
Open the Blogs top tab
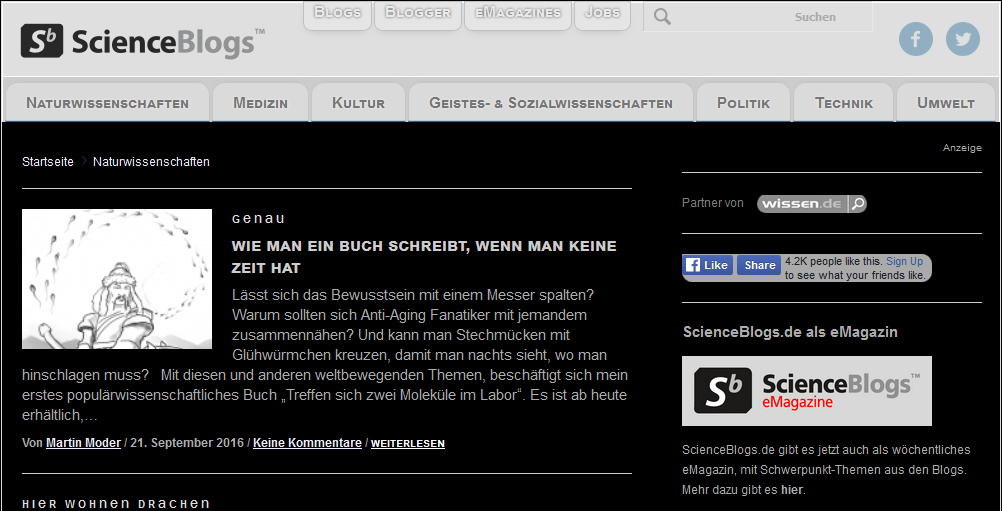click(x=337, y=13)
